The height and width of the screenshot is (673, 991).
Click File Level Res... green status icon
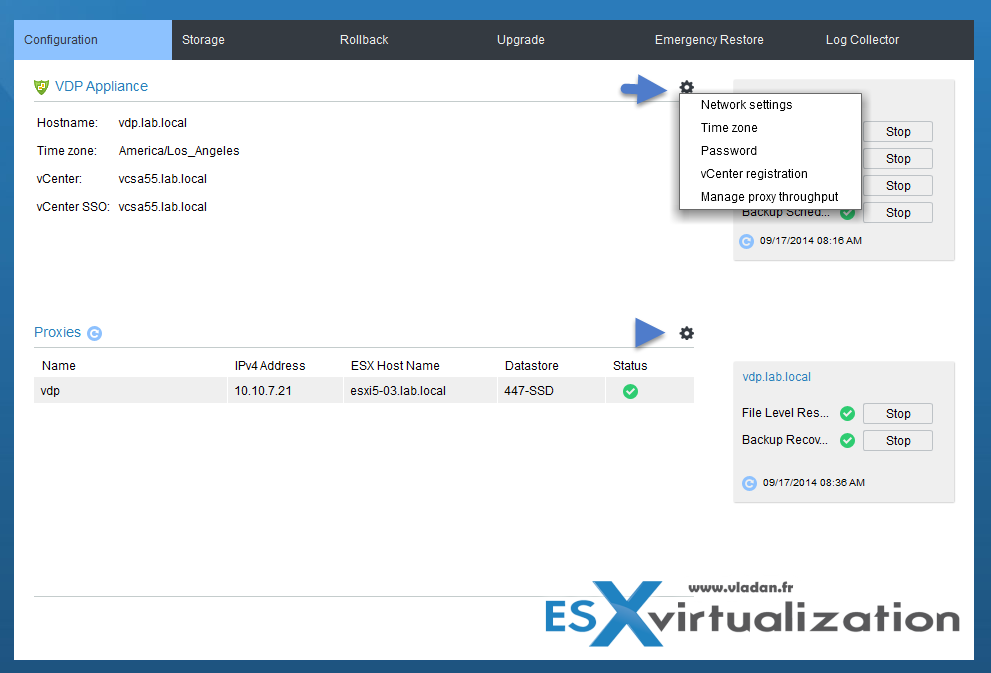point(847,413)
